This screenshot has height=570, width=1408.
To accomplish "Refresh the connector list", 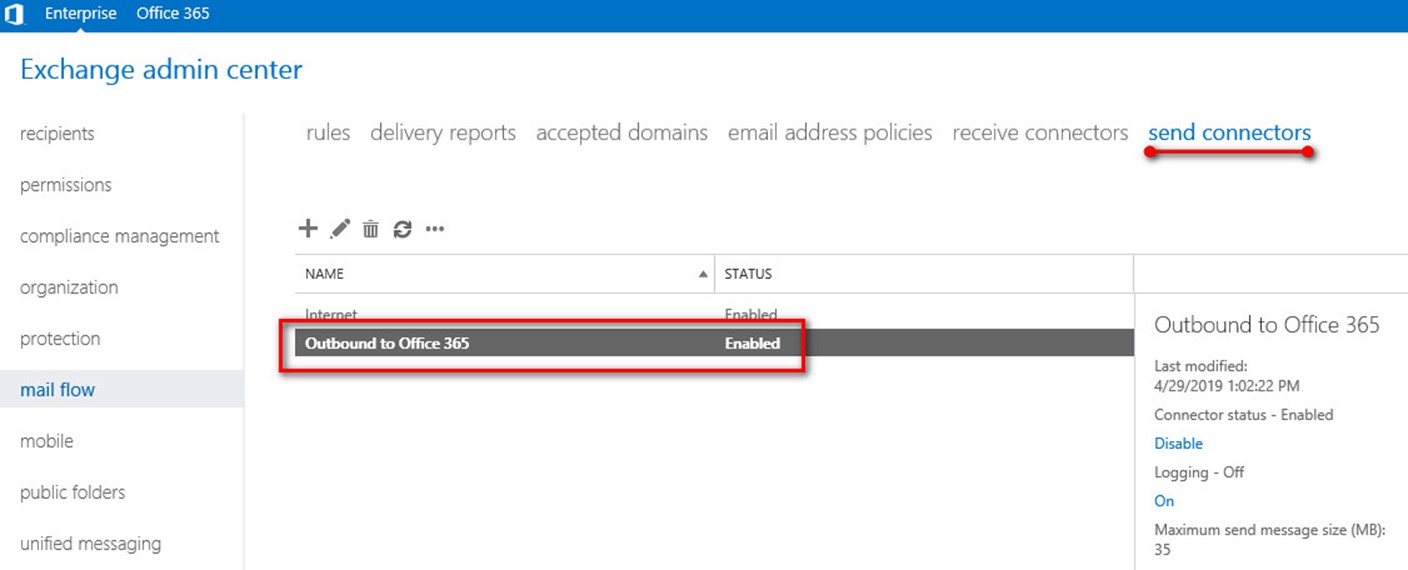I will tap(402, 229).
